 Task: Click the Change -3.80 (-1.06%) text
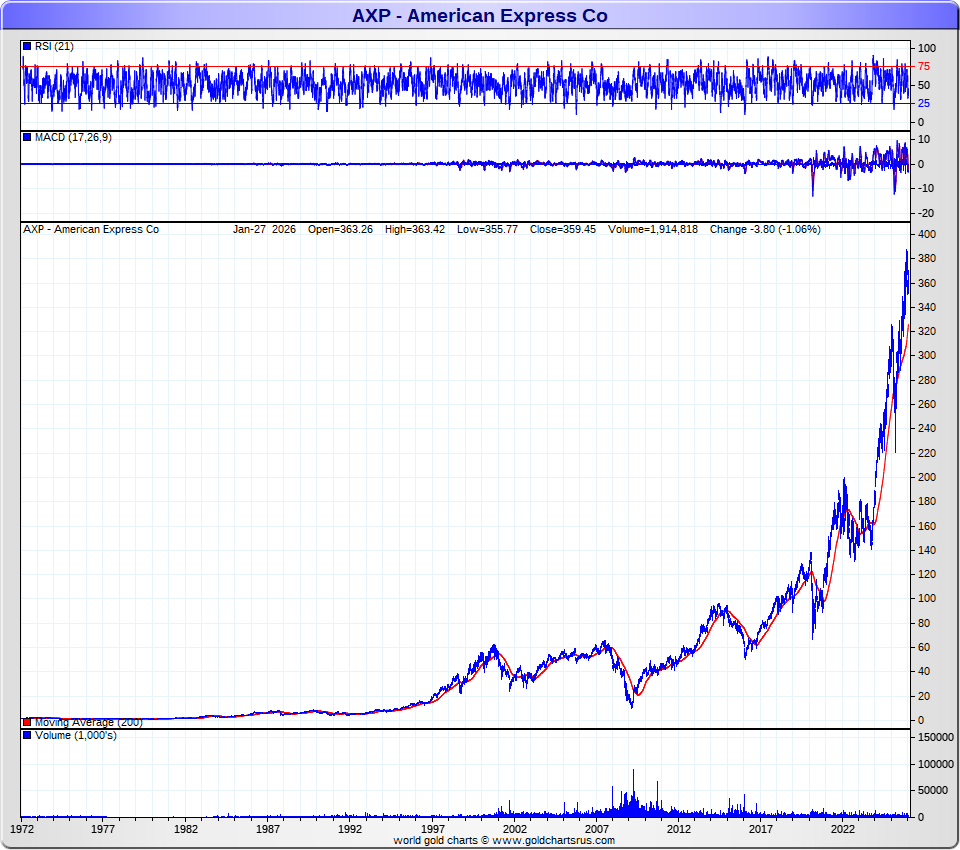(x=765, y=230)
